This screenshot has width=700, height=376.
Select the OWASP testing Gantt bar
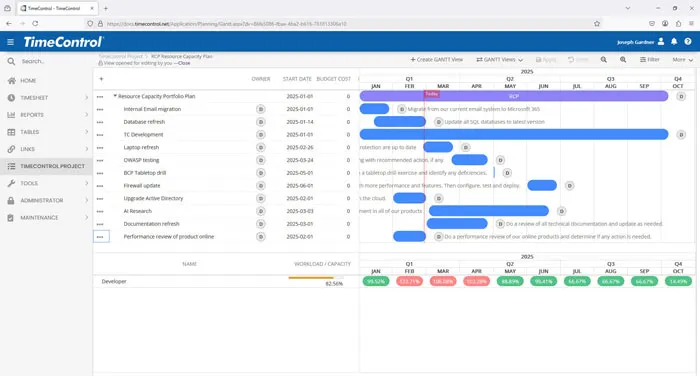pos(470,160)
